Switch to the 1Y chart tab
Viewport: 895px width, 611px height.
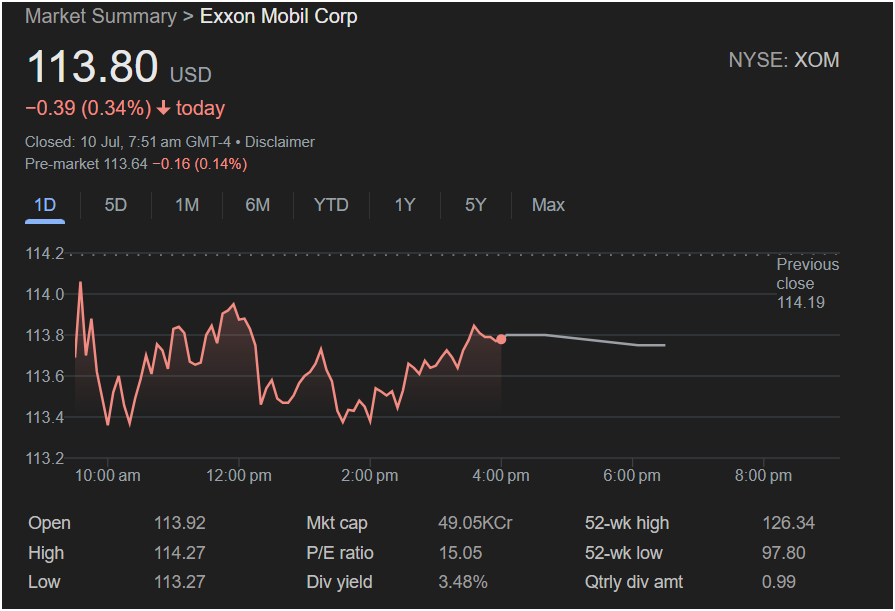tap(405, 205)
